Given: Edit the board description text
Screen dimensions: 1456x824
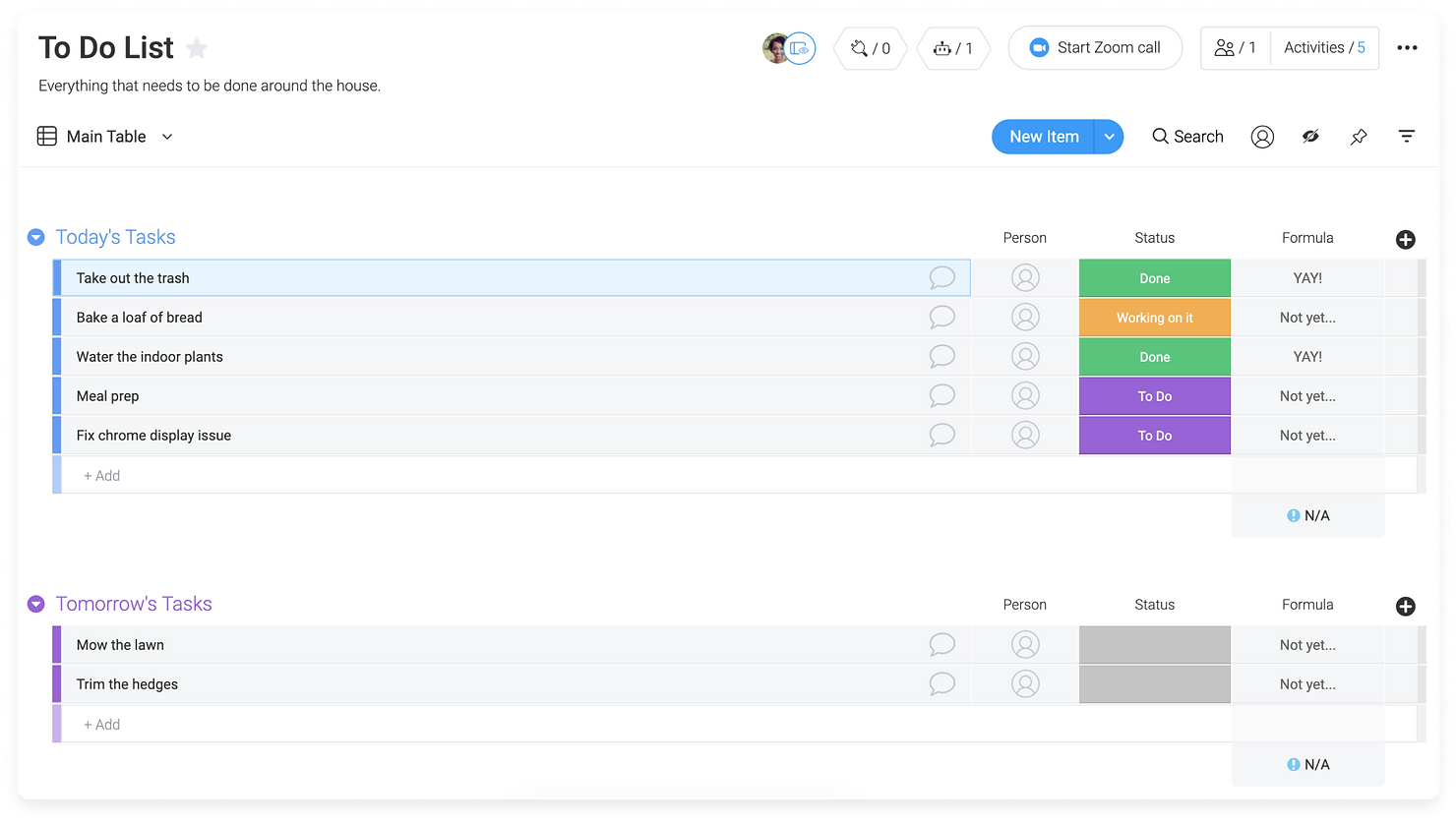Looking at the screenshot, I should click(210, 86).
